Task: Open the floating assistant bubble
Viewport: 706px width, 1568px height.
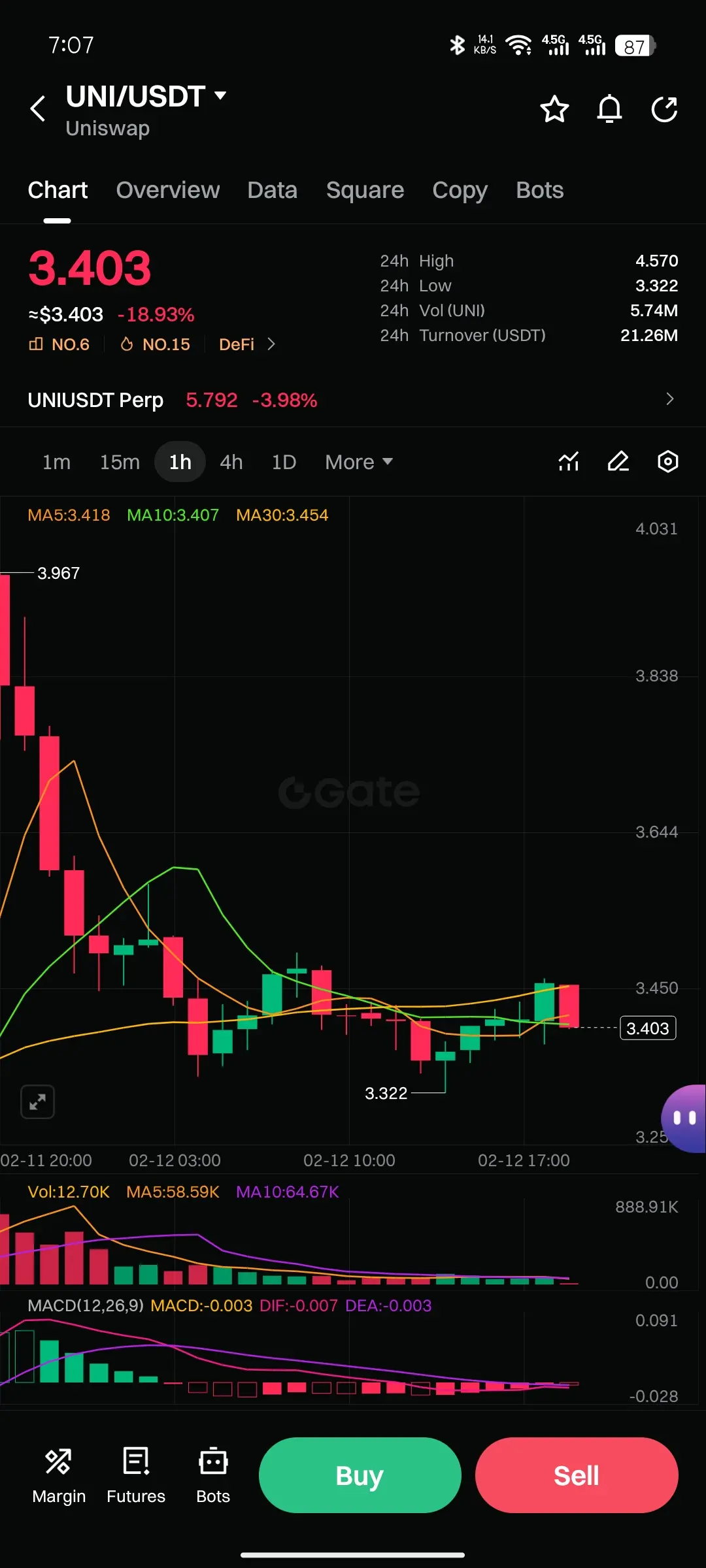Action: pos(684,1119)
